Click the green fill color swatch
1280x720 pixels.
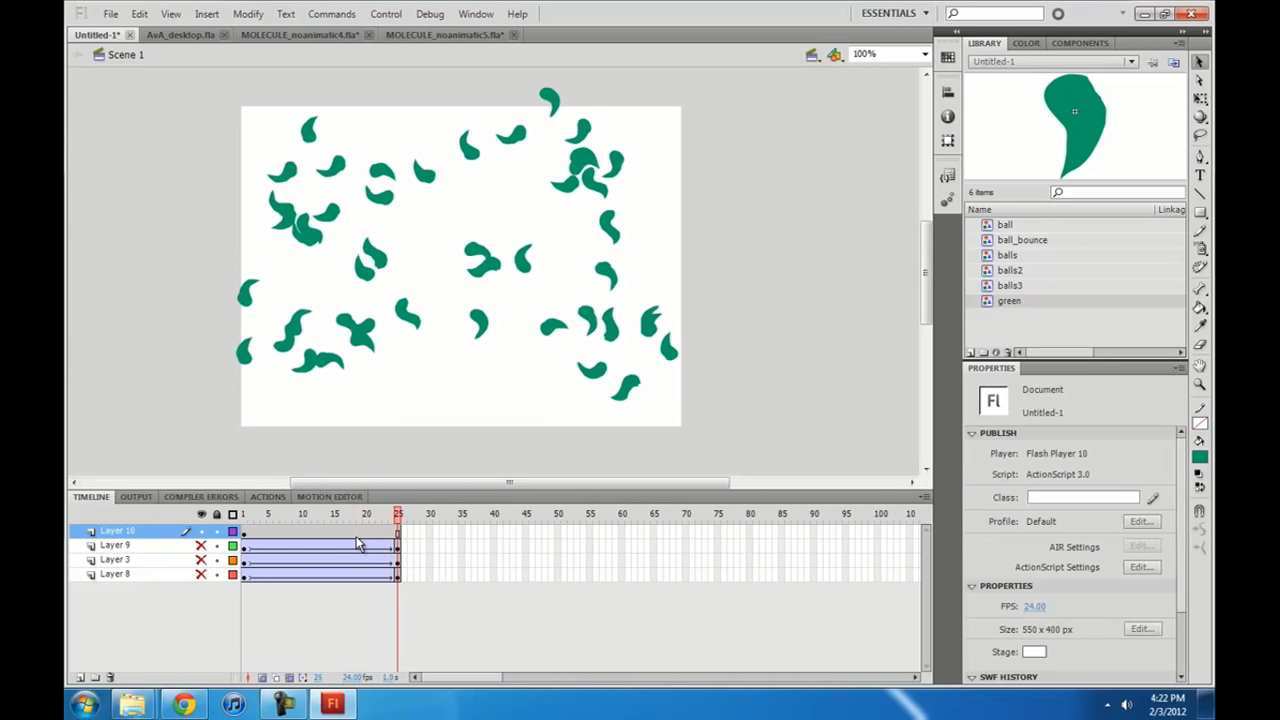tap(1200, 458)
